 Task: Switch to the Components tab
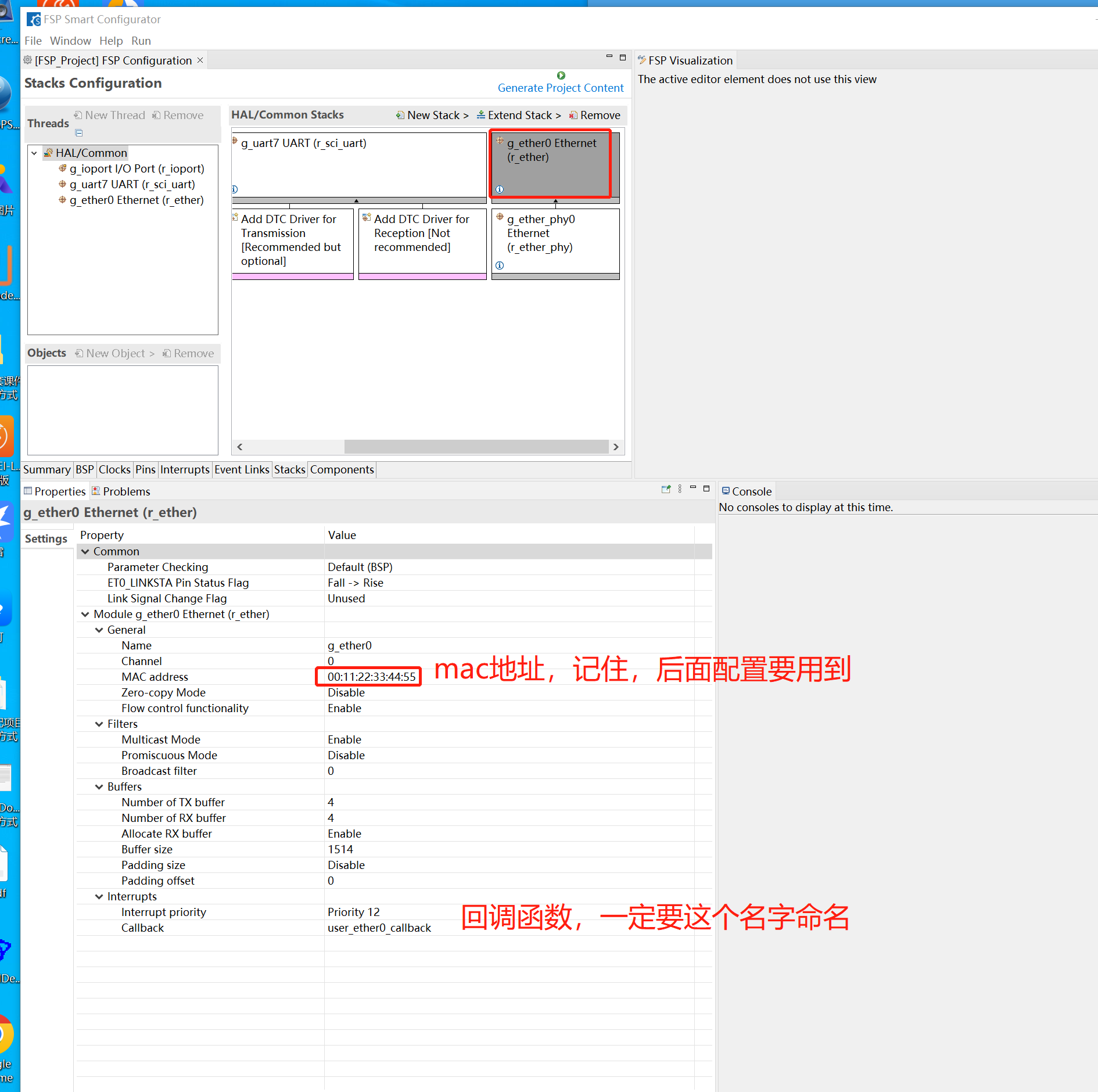pyautogui.click(x=342, y=469)
